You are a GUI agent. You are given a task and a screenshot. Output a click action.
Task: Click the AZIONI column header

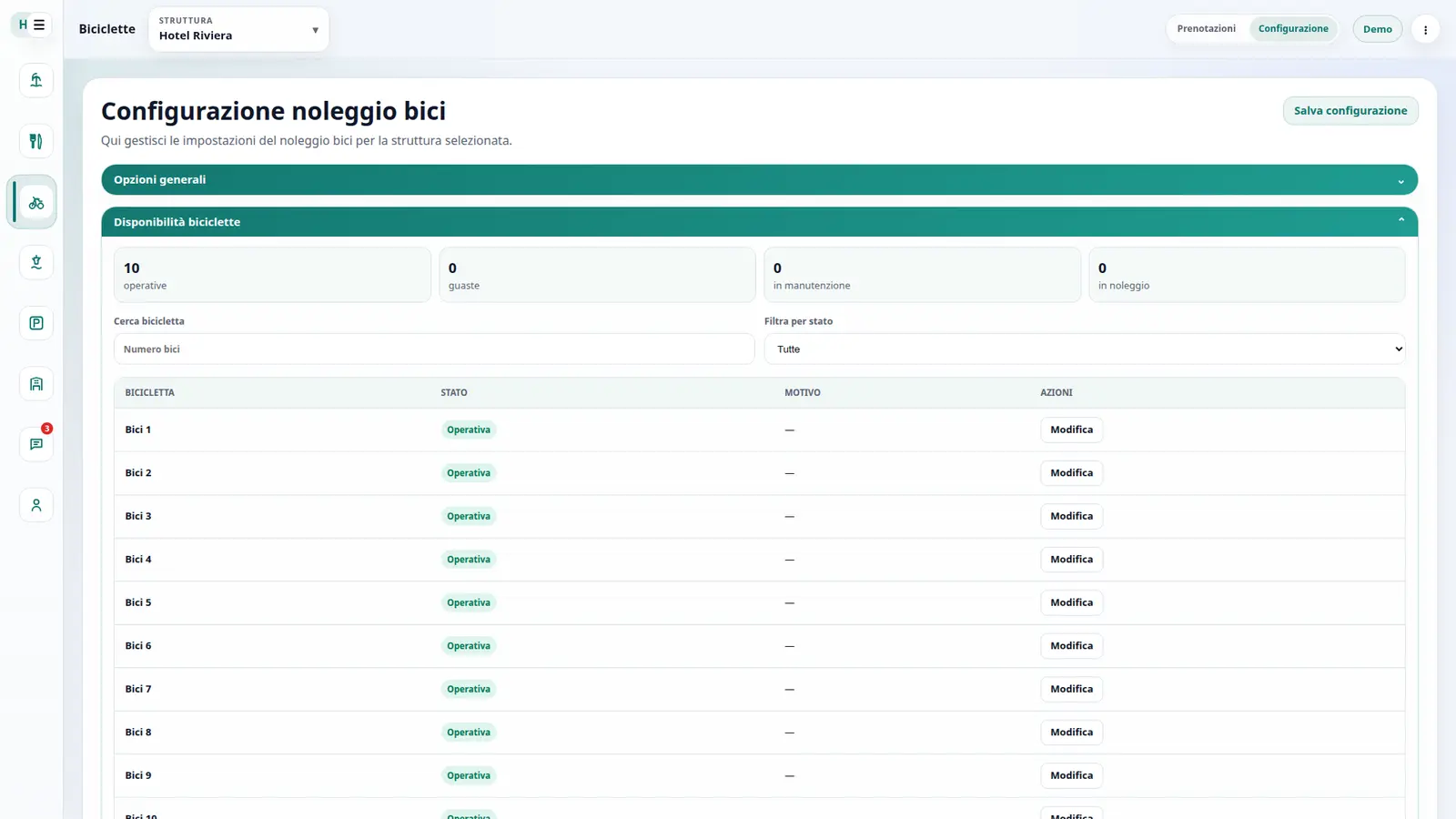pos(1057,393)
